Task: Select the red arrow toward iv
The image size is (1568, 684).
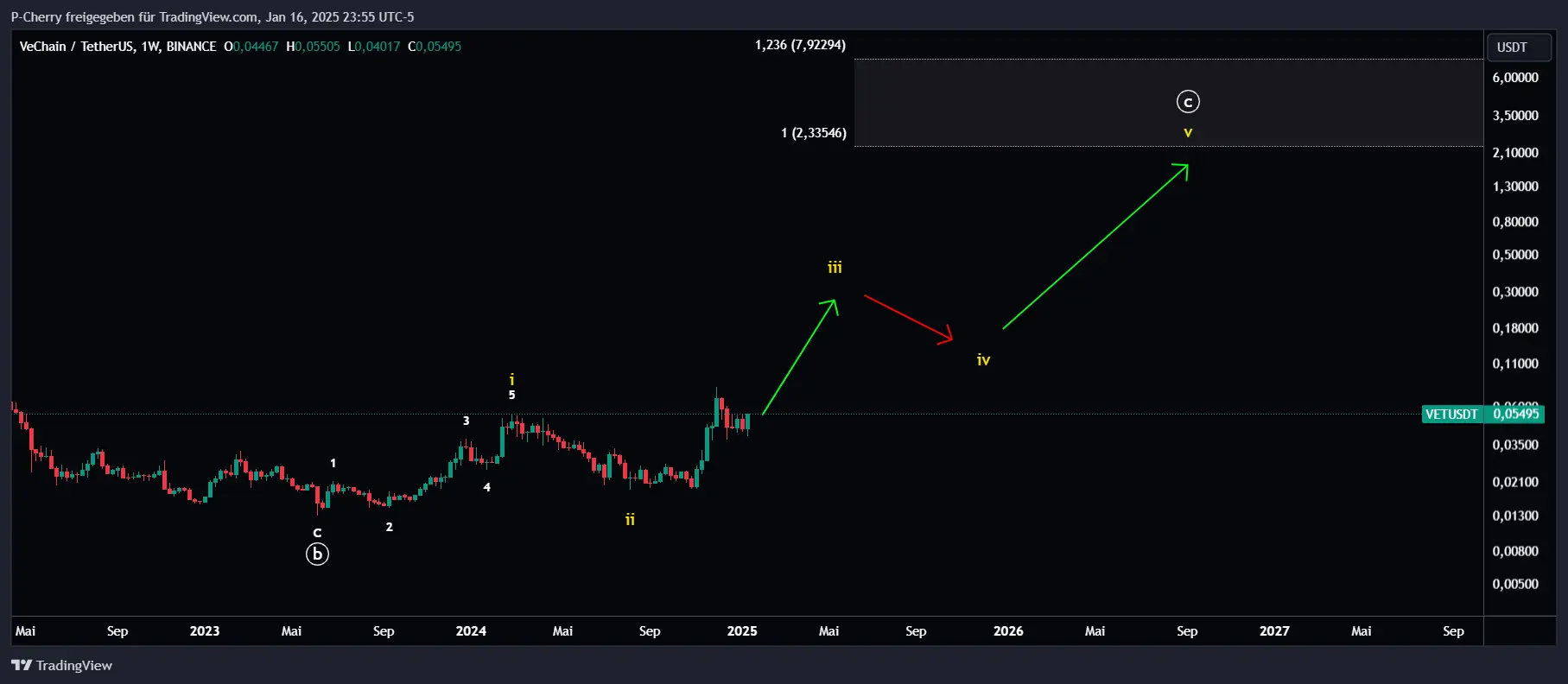Action: click(908, 320)
